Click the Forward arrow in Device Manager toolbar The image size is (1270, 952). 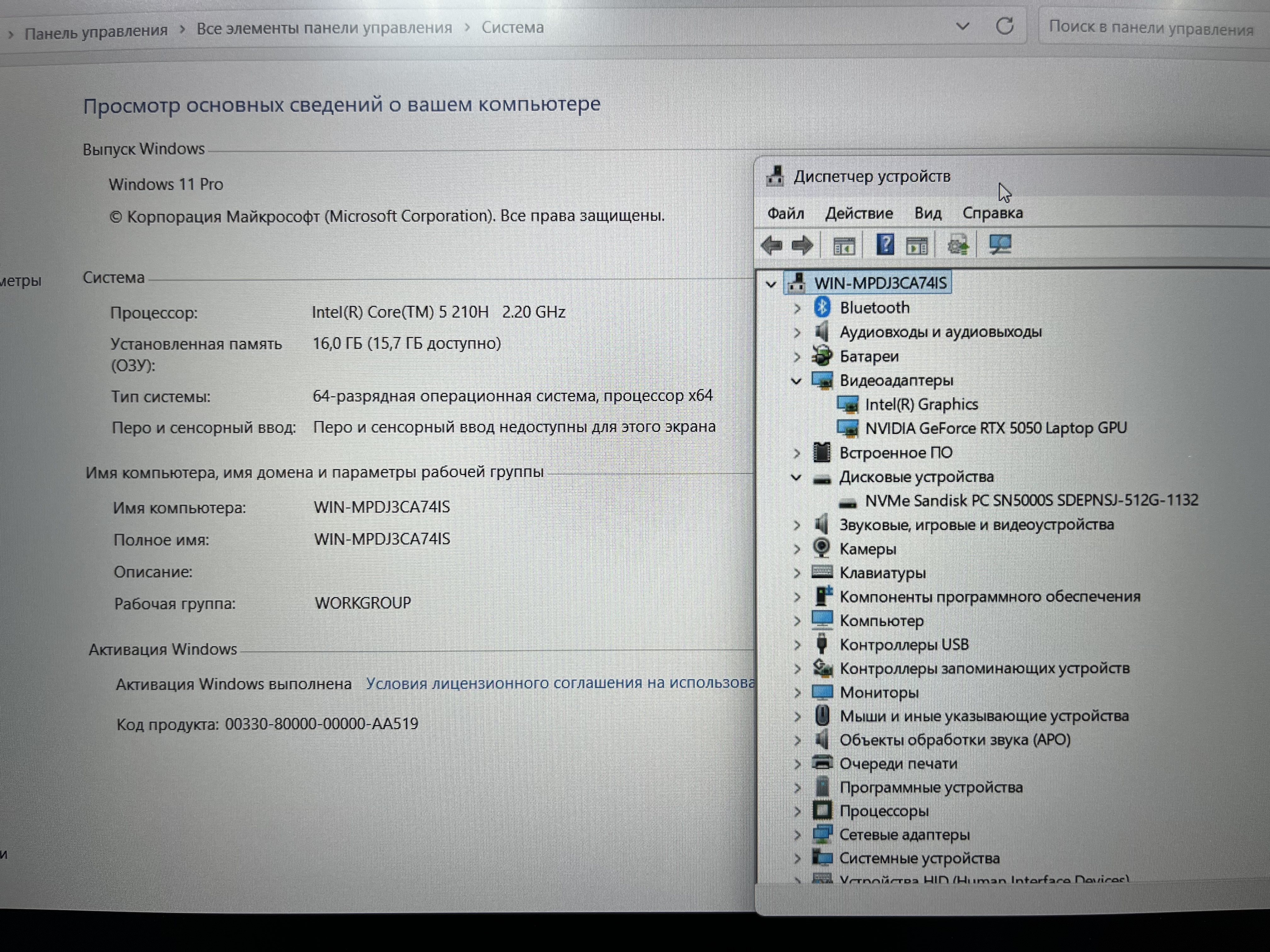tap(802, 246)
